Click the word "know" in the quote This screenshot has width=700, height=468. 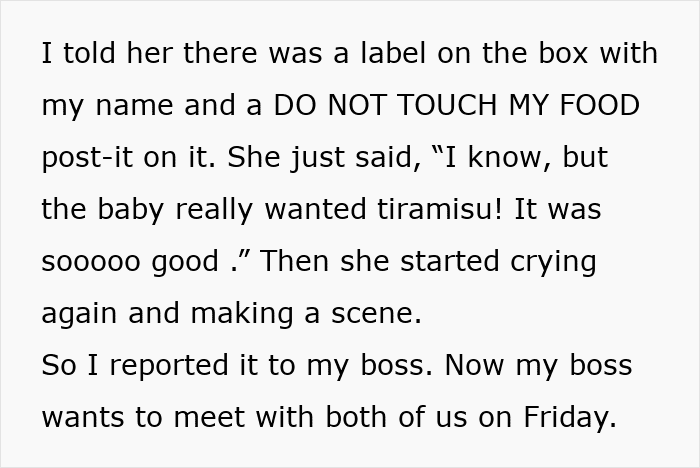(484, 157)
